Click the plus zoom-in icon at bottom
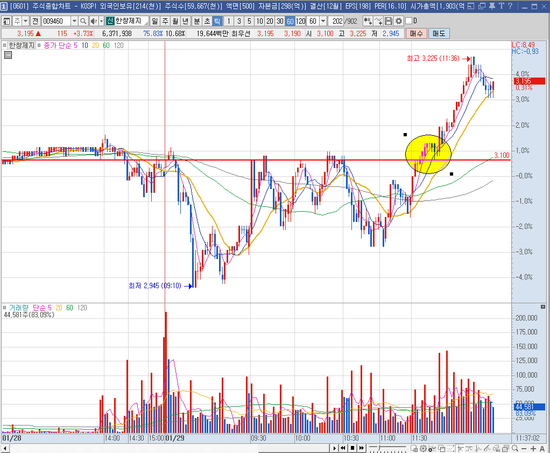The image size is (550, 453). tap(533, 448)
